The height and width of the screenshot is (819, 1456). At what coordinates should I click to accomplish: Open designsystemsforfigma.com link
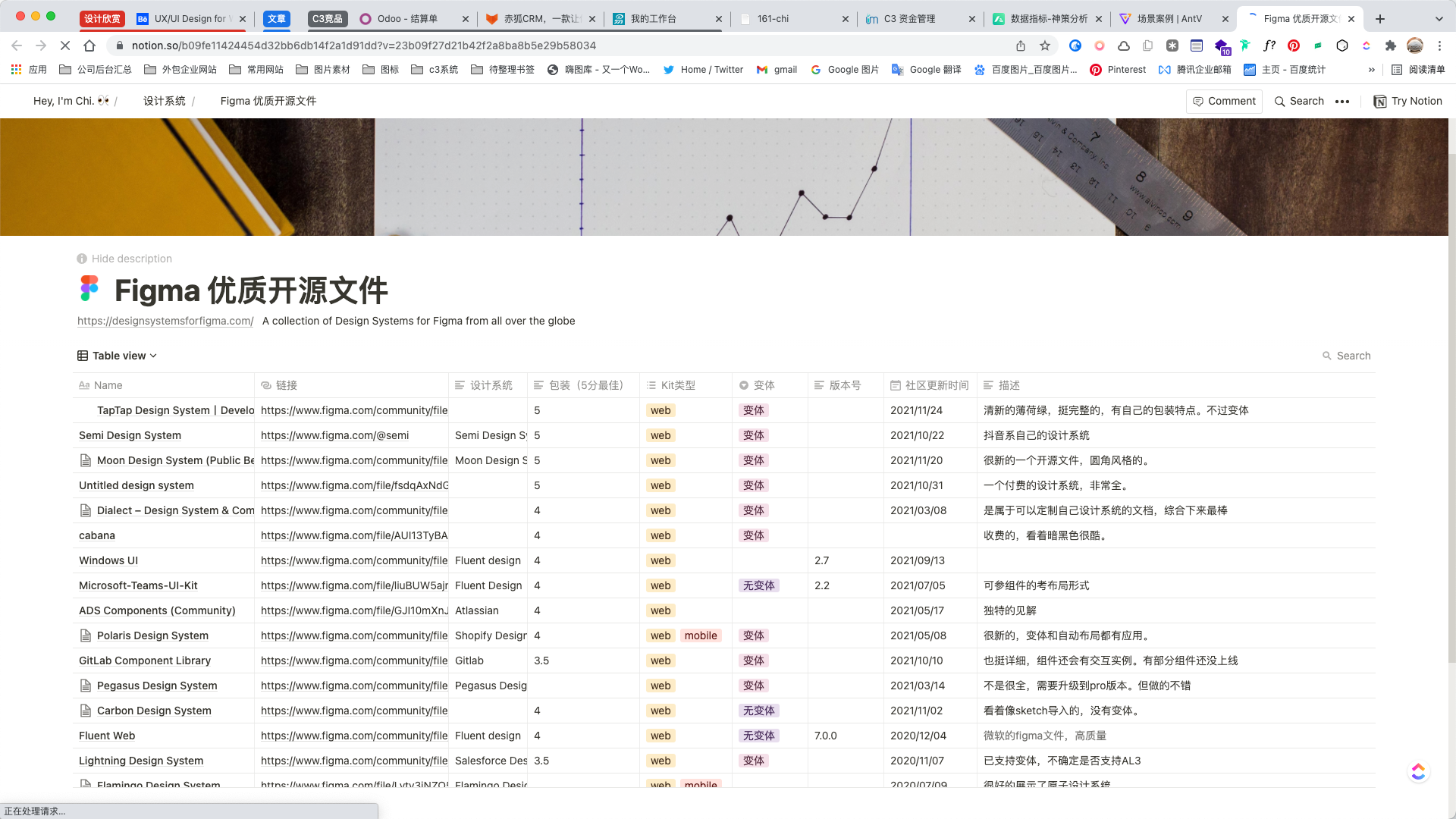(165, 321)
